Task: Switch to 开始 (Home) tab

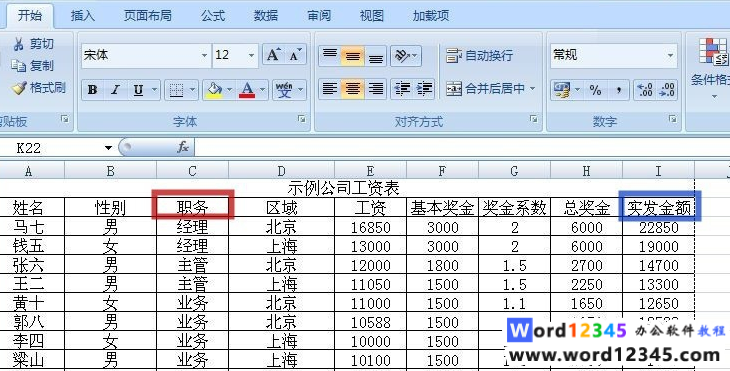Action: pos(30,16)
